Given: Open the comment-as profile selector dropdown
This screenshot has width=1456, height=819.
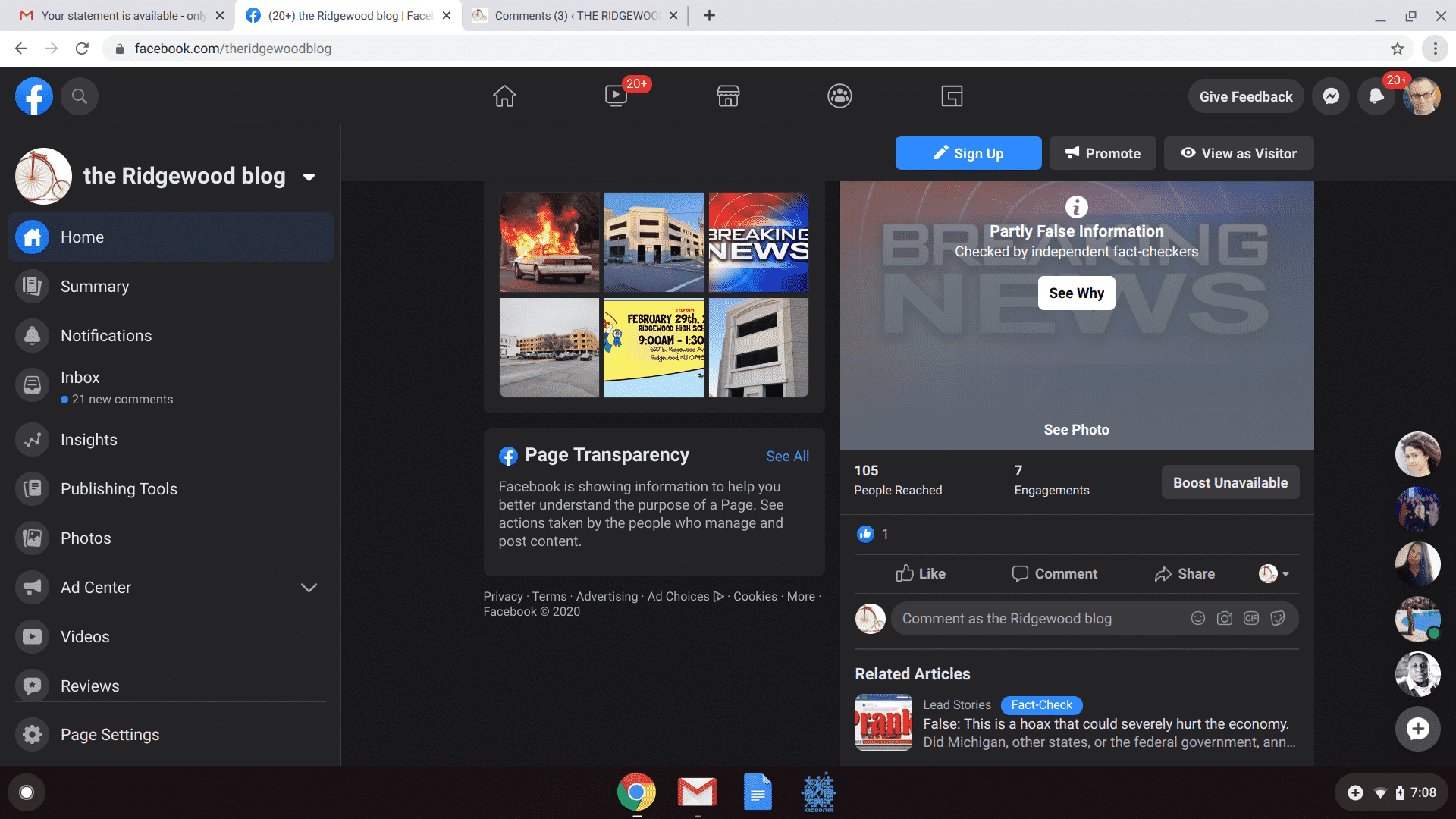Looking at the screenshot, I should coord(1274,574).
